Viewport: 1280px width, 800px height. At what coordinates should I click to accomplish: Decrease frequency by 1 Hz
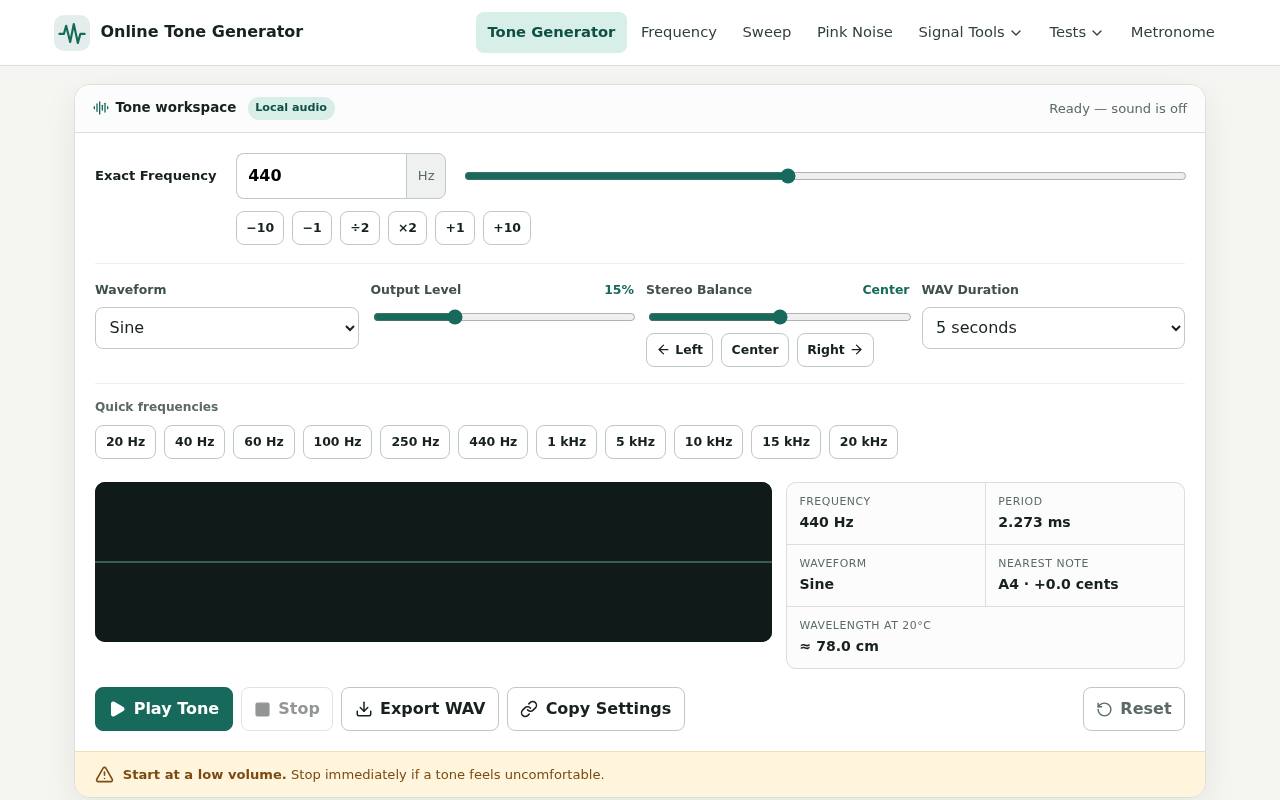[x=312, y=228]
